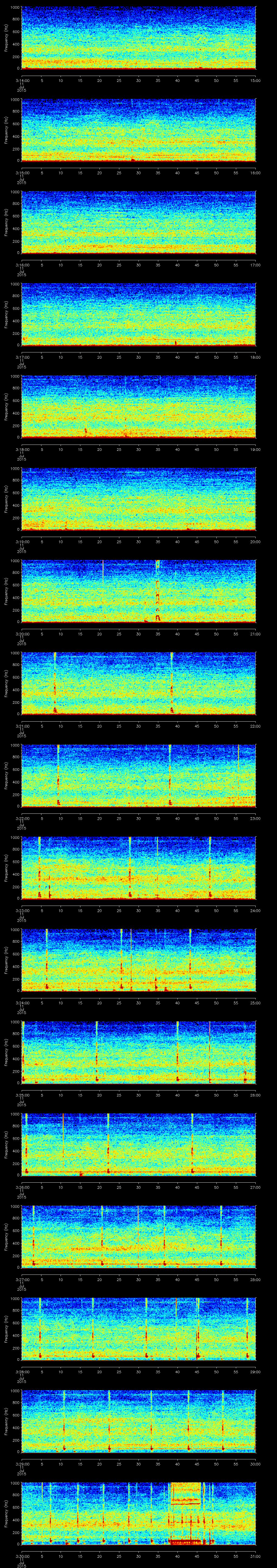Click the 3:21:00 start time label
This screenshot has width=277, height=1568.
coord(22,726)
